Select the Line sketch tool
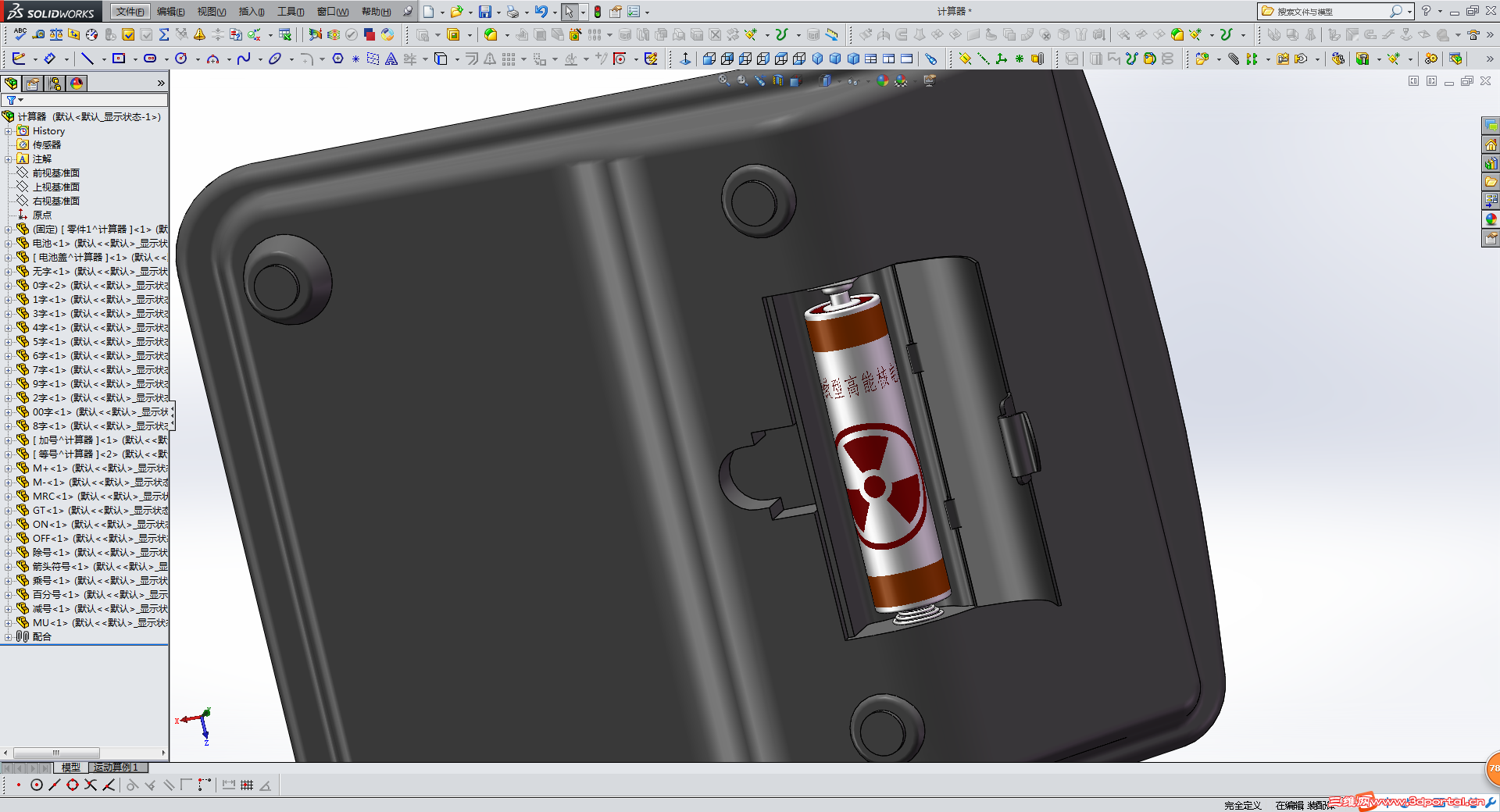 (x=87, y=59)
